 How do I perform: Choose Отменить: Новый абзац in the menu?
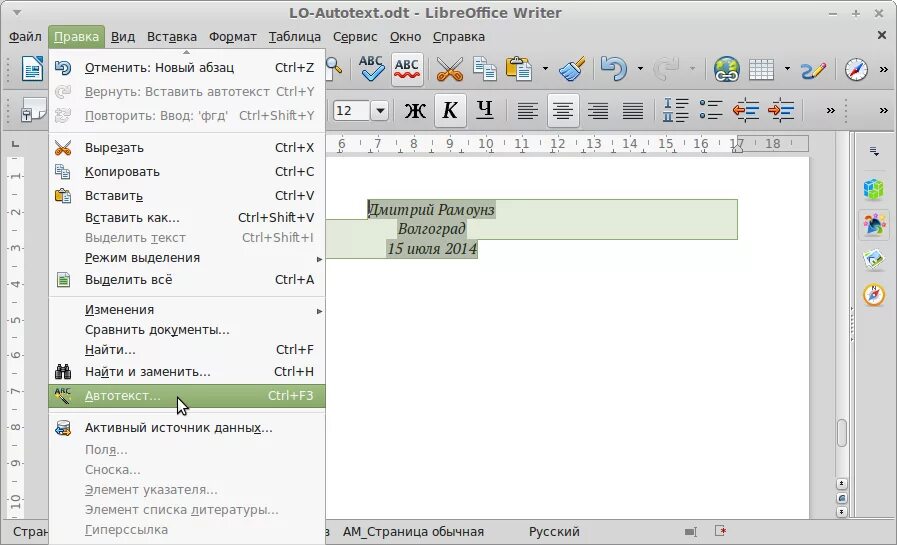187,67
